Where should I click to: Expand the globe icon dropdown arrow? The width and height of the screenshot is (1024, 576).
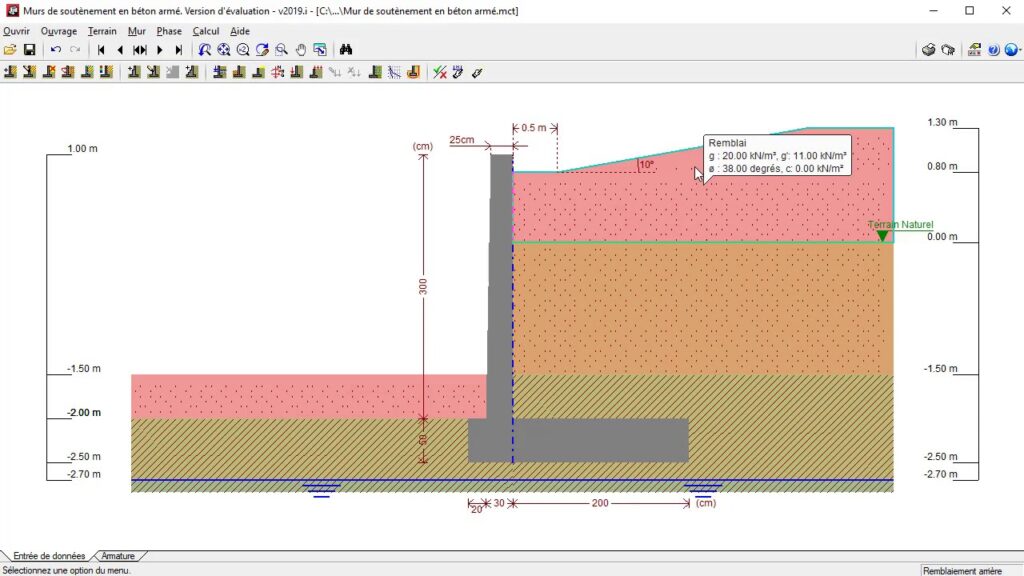pyautogui.click(x=1019, y=50)
